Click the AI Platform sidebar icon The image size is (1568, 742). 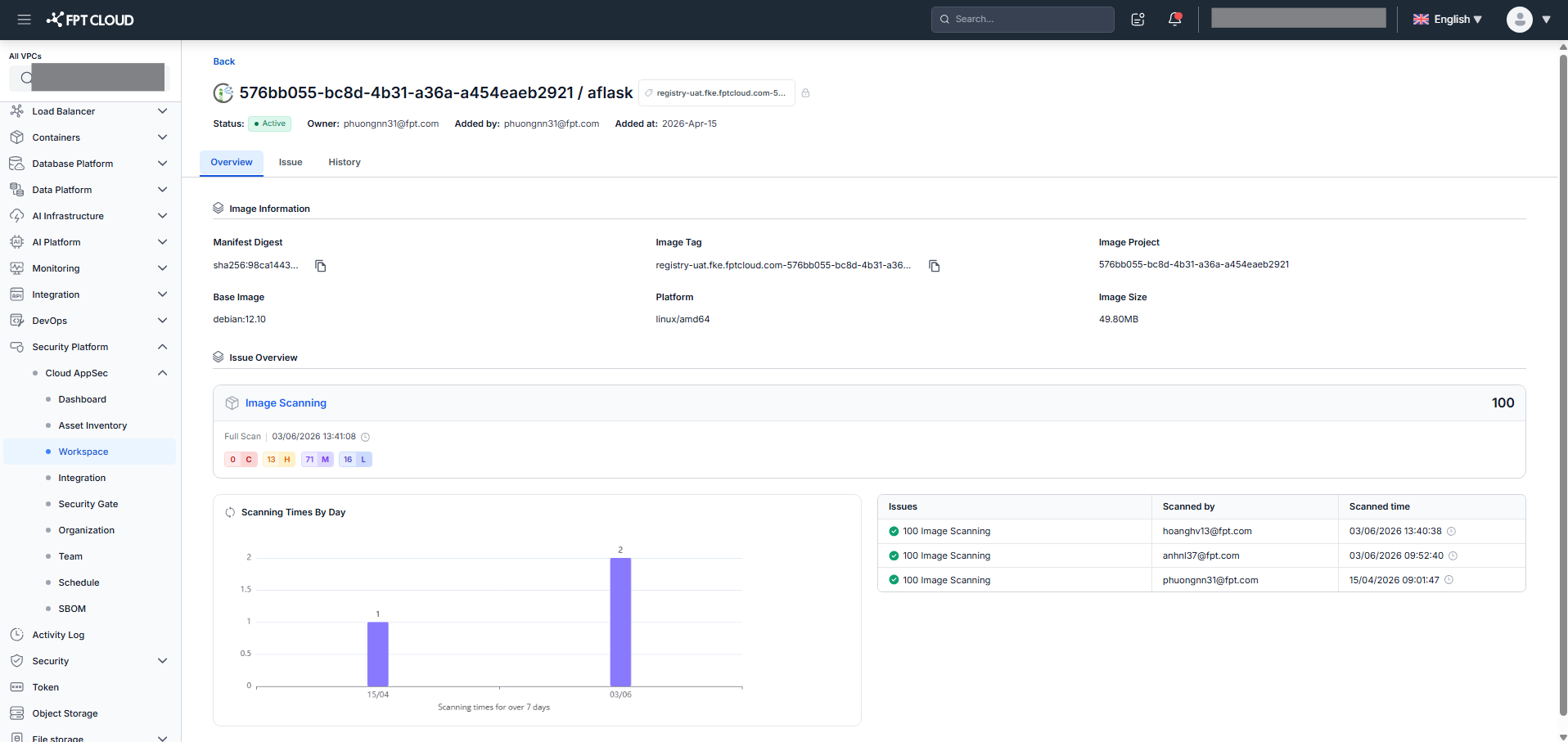17,242
